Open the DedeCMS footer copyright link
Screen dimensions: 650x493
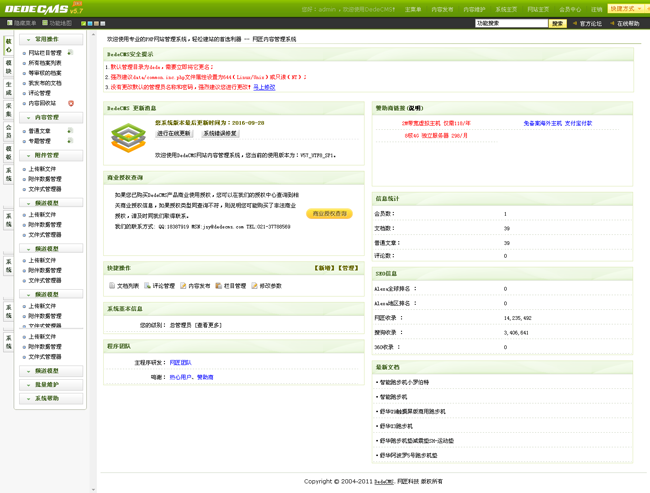pos(384,482)
